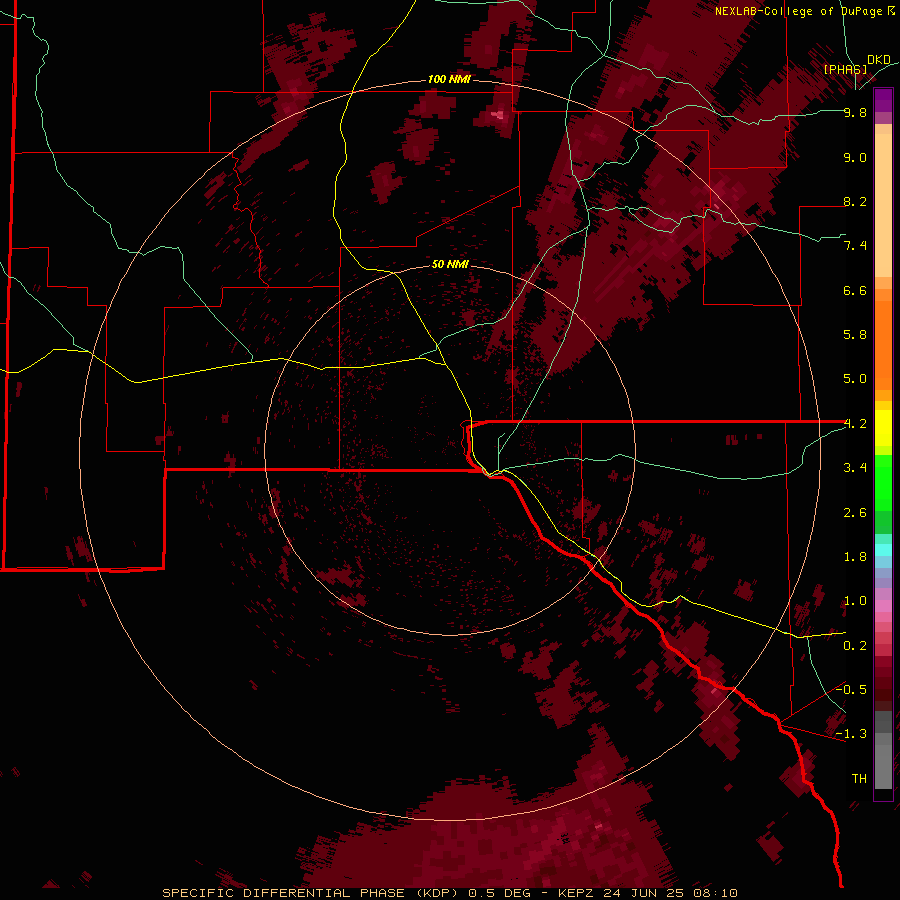Click the -0.5 value on the color scale
The image size is (900, 900).
(x=851, y=690)
